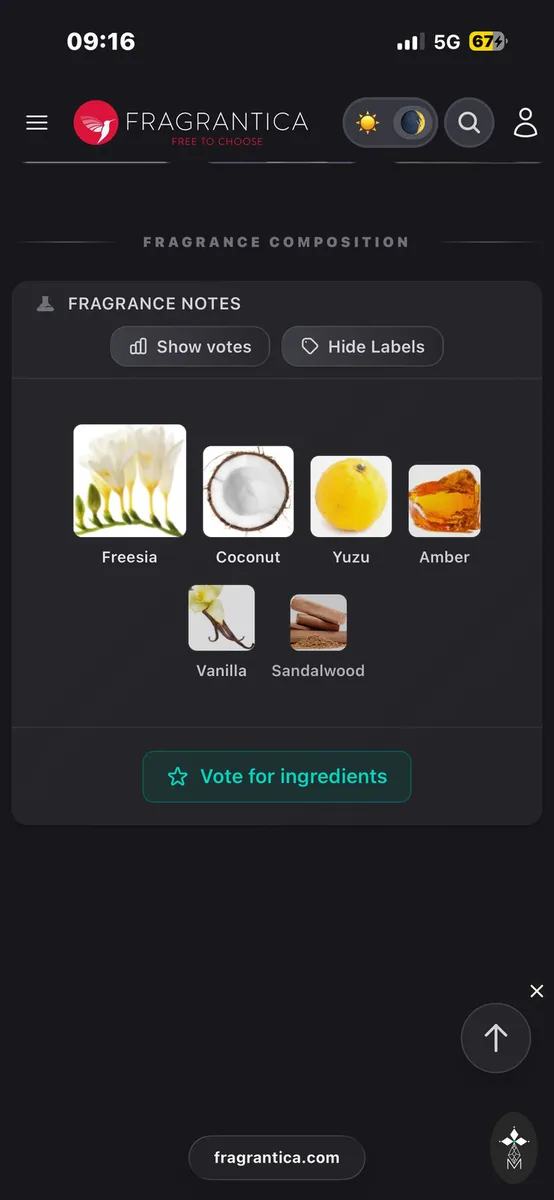
Task: Select the Vanilla note image
Action: pos(222,618)
